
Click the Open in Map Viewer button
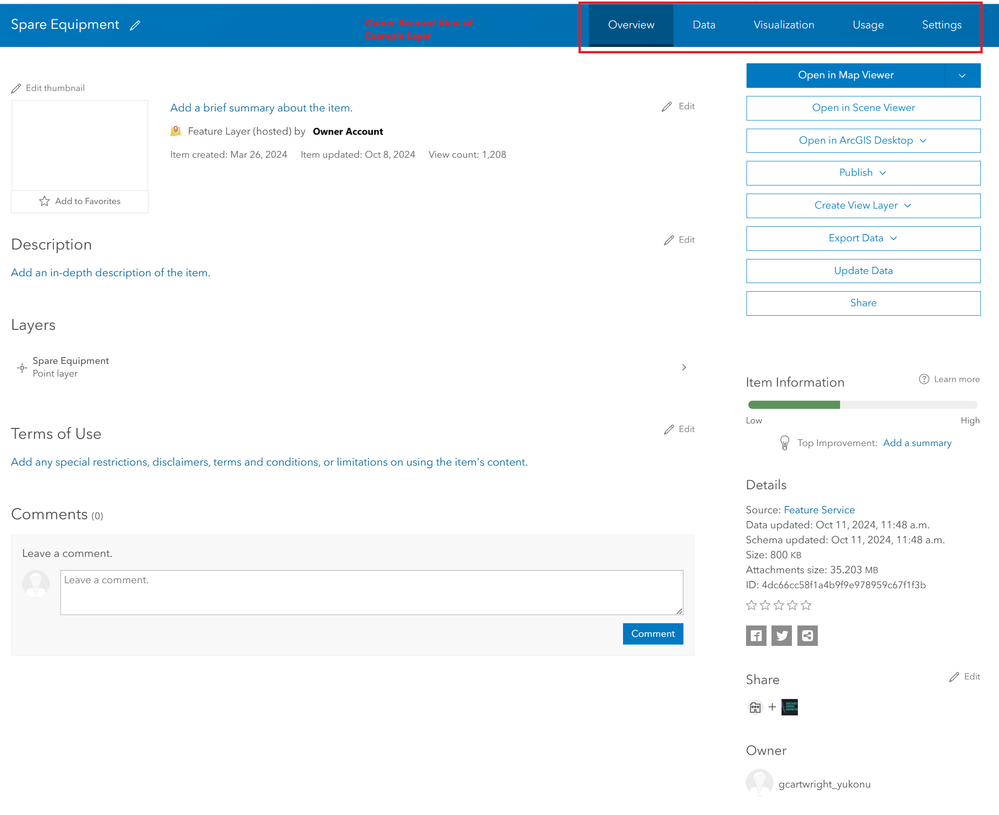click(845, 75)
